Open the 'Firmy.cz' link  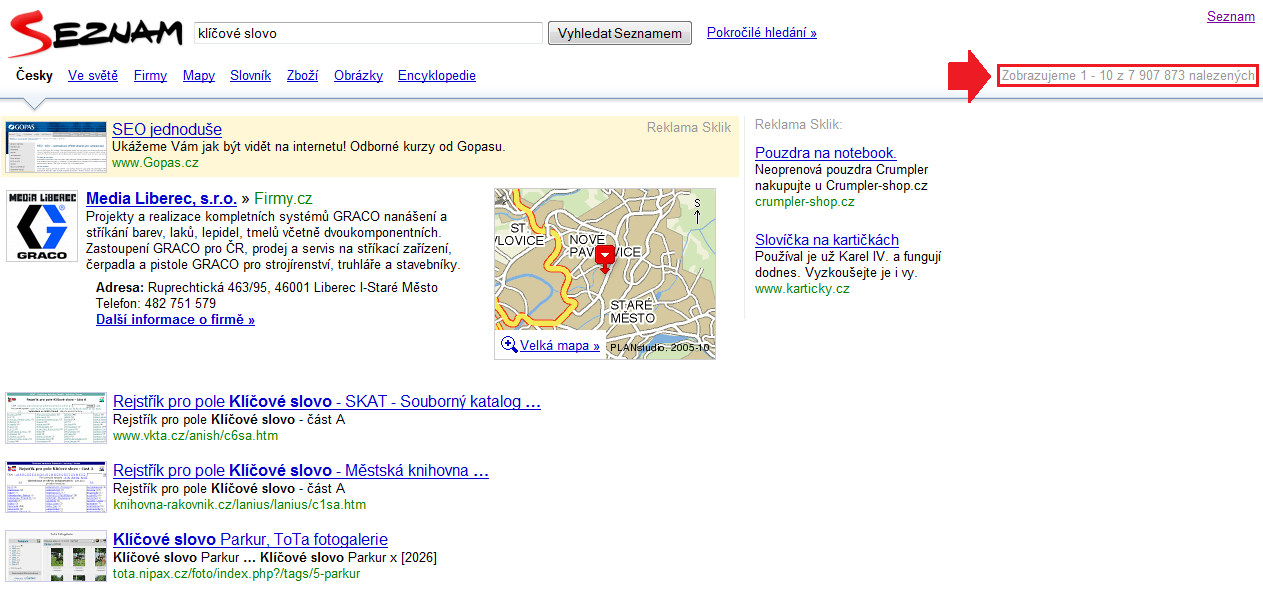[x=283, y=198]
